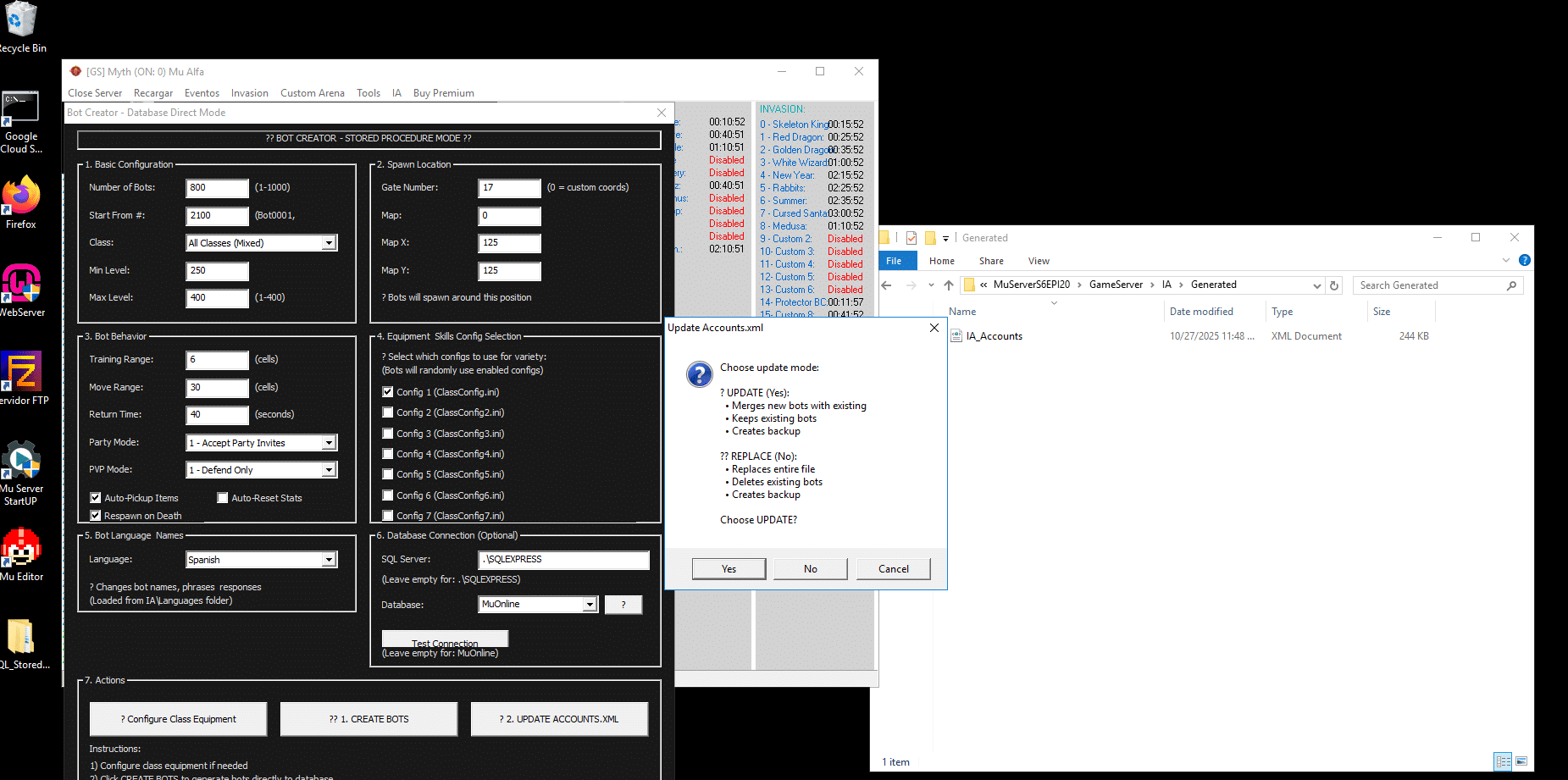
Task: Expand the Class dropdown
Action: pyautogui.click(x=329, y=243)
